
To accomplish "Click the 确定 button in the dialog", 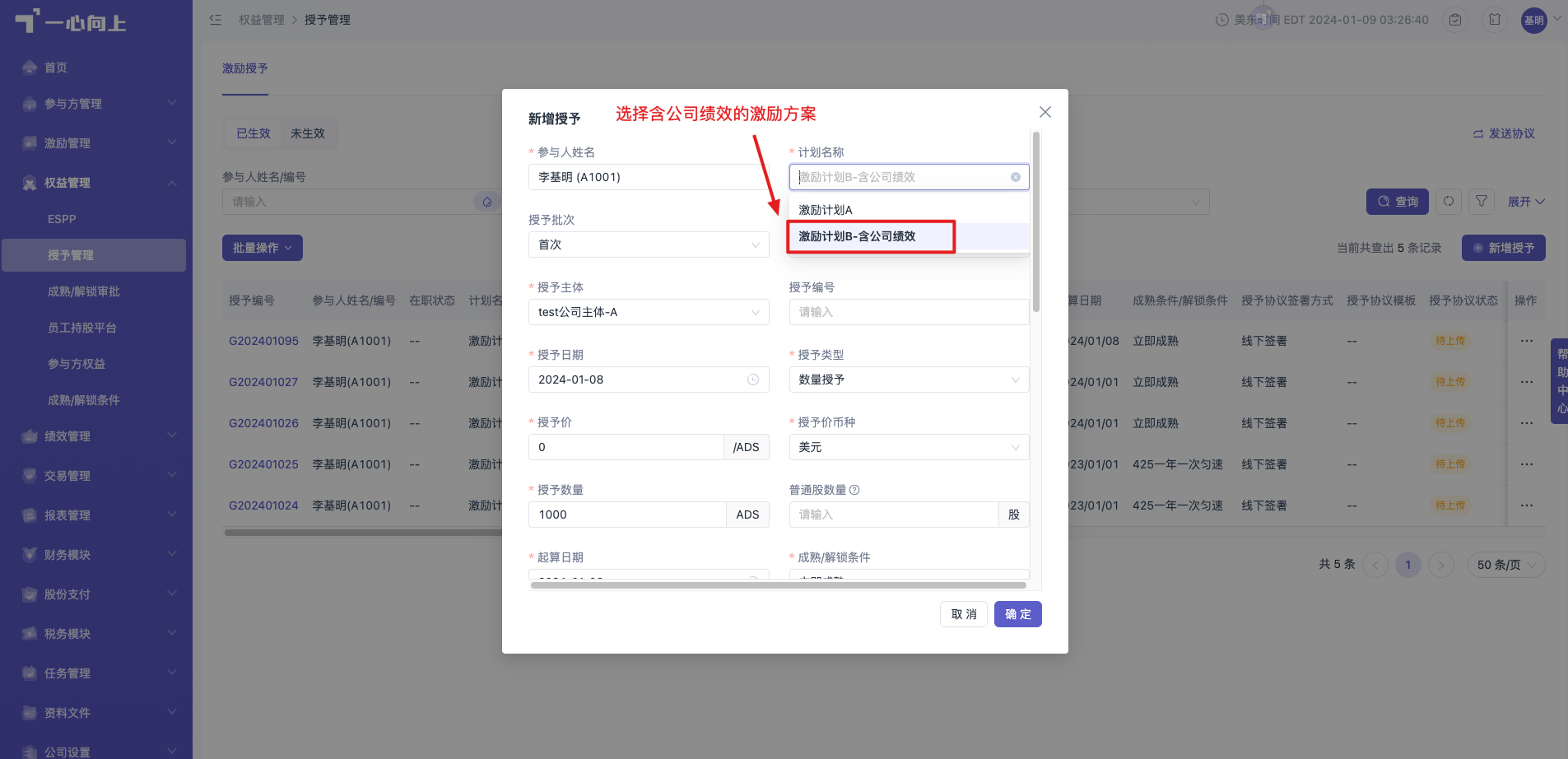I will [1018, 614].
